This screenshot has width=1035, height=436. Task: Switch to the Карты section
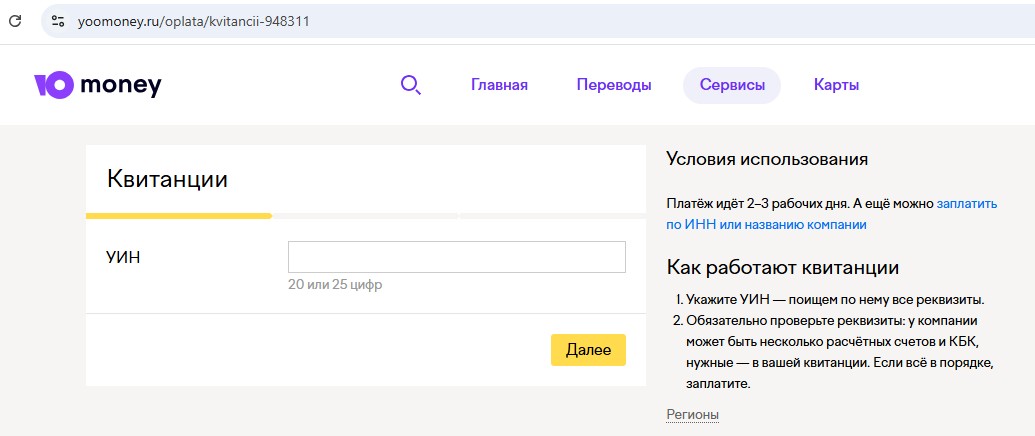pyautogui.click(x=836, y=86)
